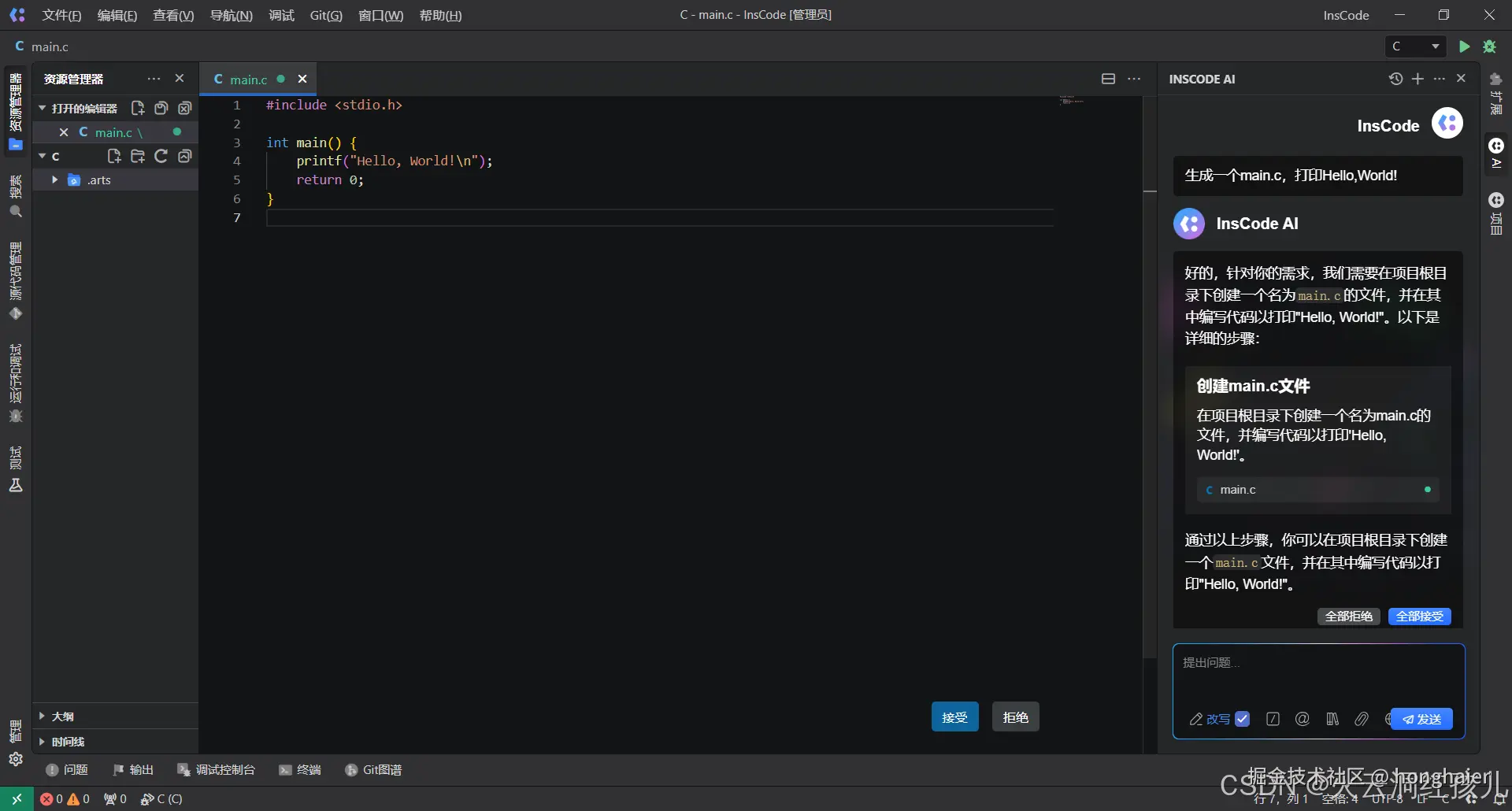The width and height of the screenshot is (1512, 811).
Task: Start a new chat with the plus icon
Action: pos(1417,79)
